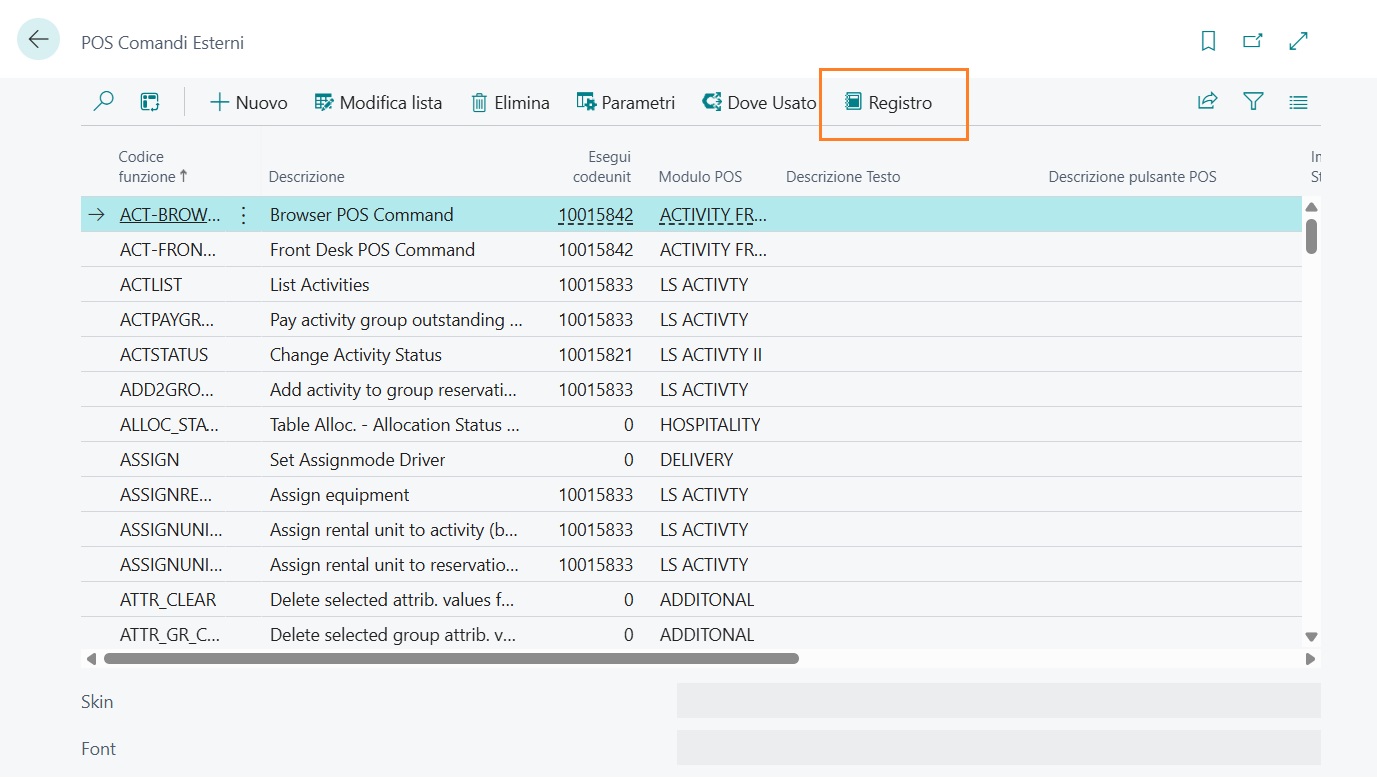Click 'List Activities' description cell
1377x780 pixels.
[x=320, y=285]
